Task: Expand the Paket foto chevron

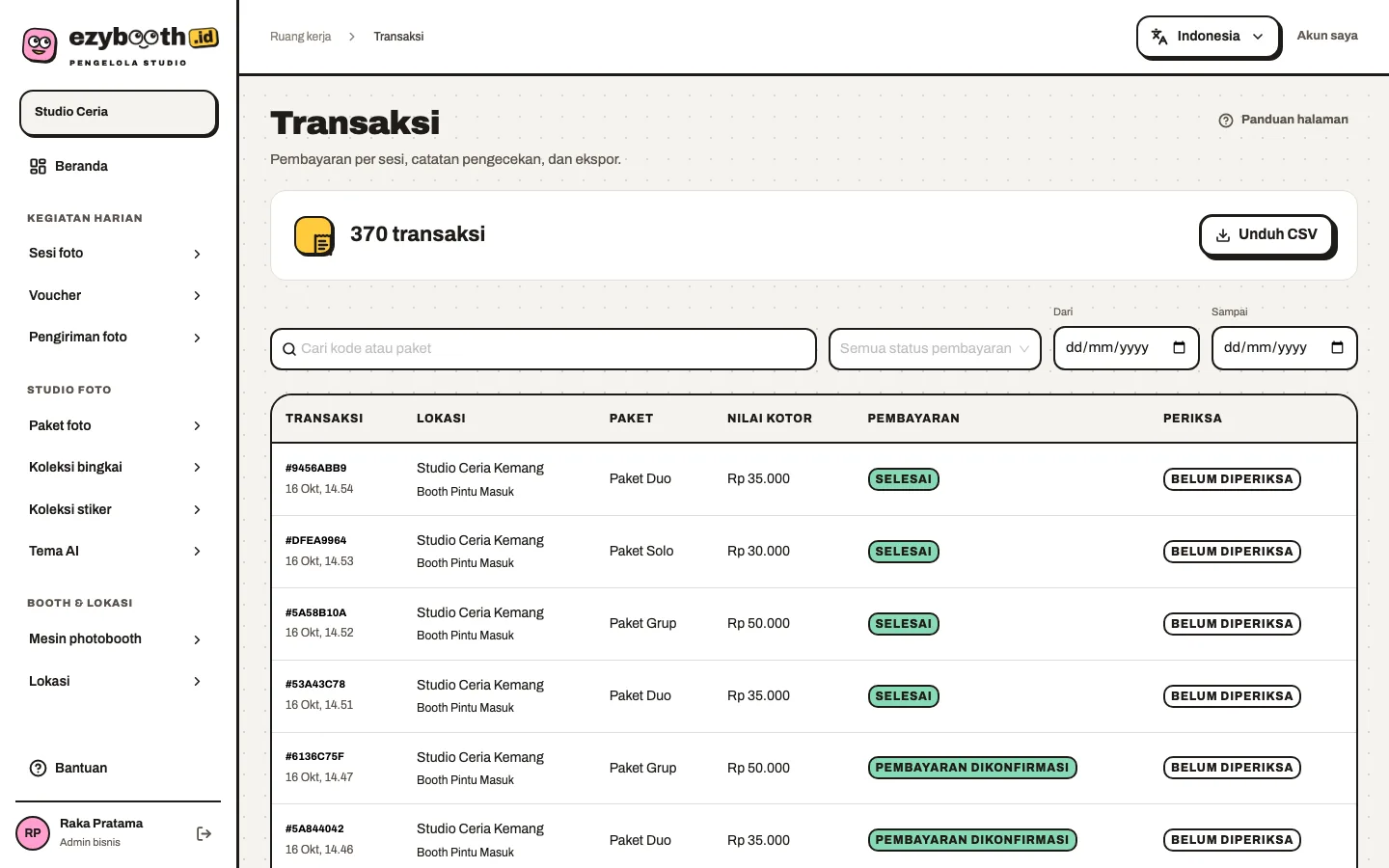Action: tap(197, 426)
